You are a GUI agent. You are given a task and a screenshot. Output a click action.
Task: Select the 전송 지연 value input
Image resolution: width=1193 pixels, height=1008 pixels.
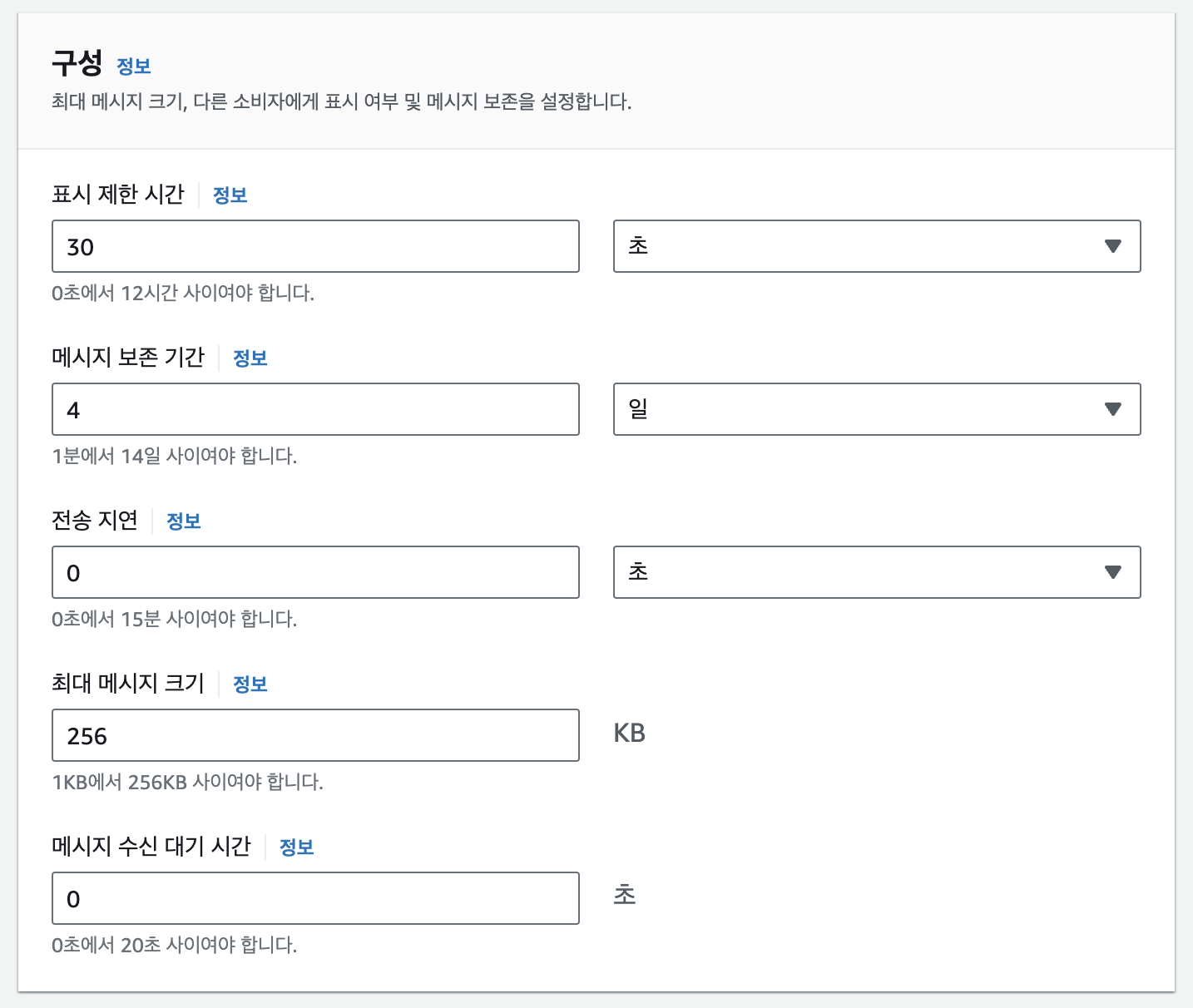tap(315, 572)
